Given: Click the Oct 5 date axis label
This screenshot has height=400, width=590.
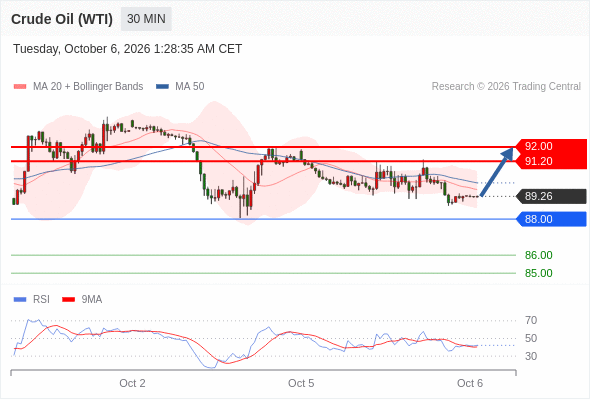Looking at the screenshot, I should point(301,383).
